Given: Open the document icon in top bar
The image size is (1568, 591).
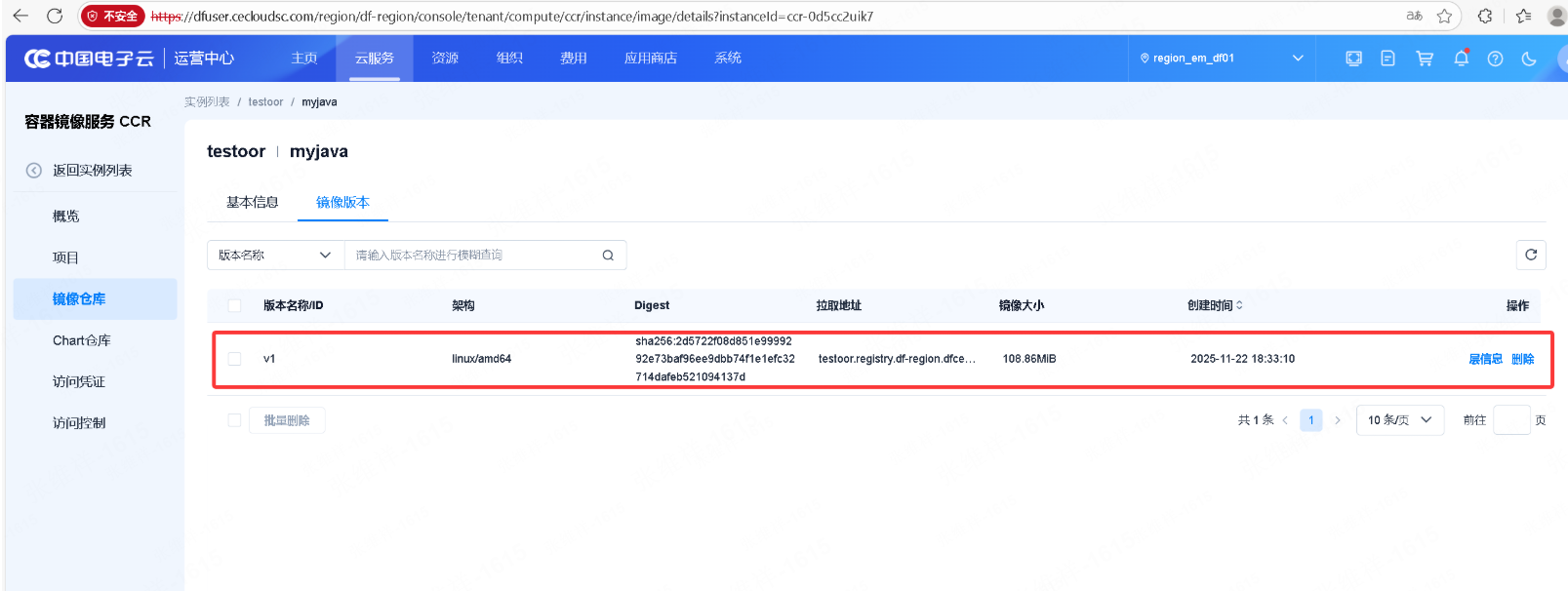Looking at the screenshot, I should pyautogui.click(x=1387, y=59).
